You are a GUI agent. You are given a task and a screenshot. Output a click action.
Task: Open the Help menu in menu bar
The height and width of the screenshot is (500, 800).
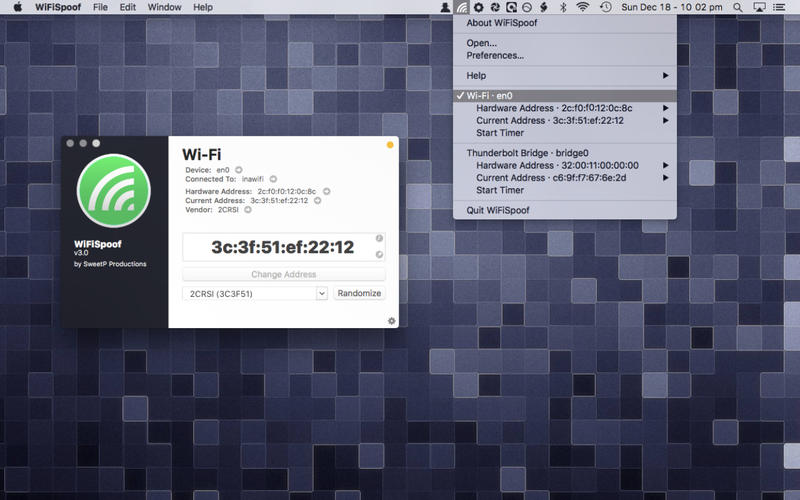tap(203, 7)
